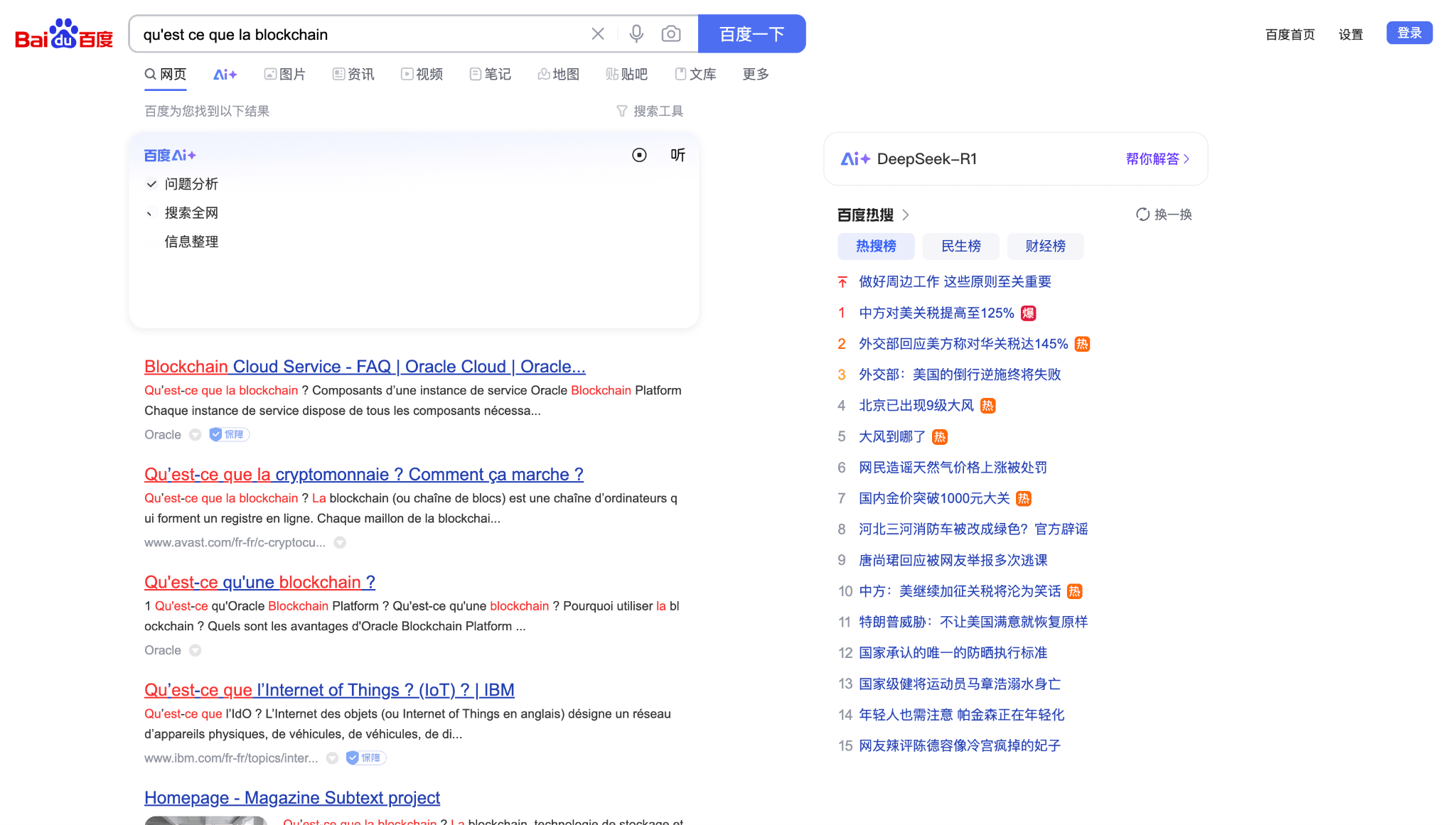
Task: Open 设置 menu
Action: [1351, 35]
